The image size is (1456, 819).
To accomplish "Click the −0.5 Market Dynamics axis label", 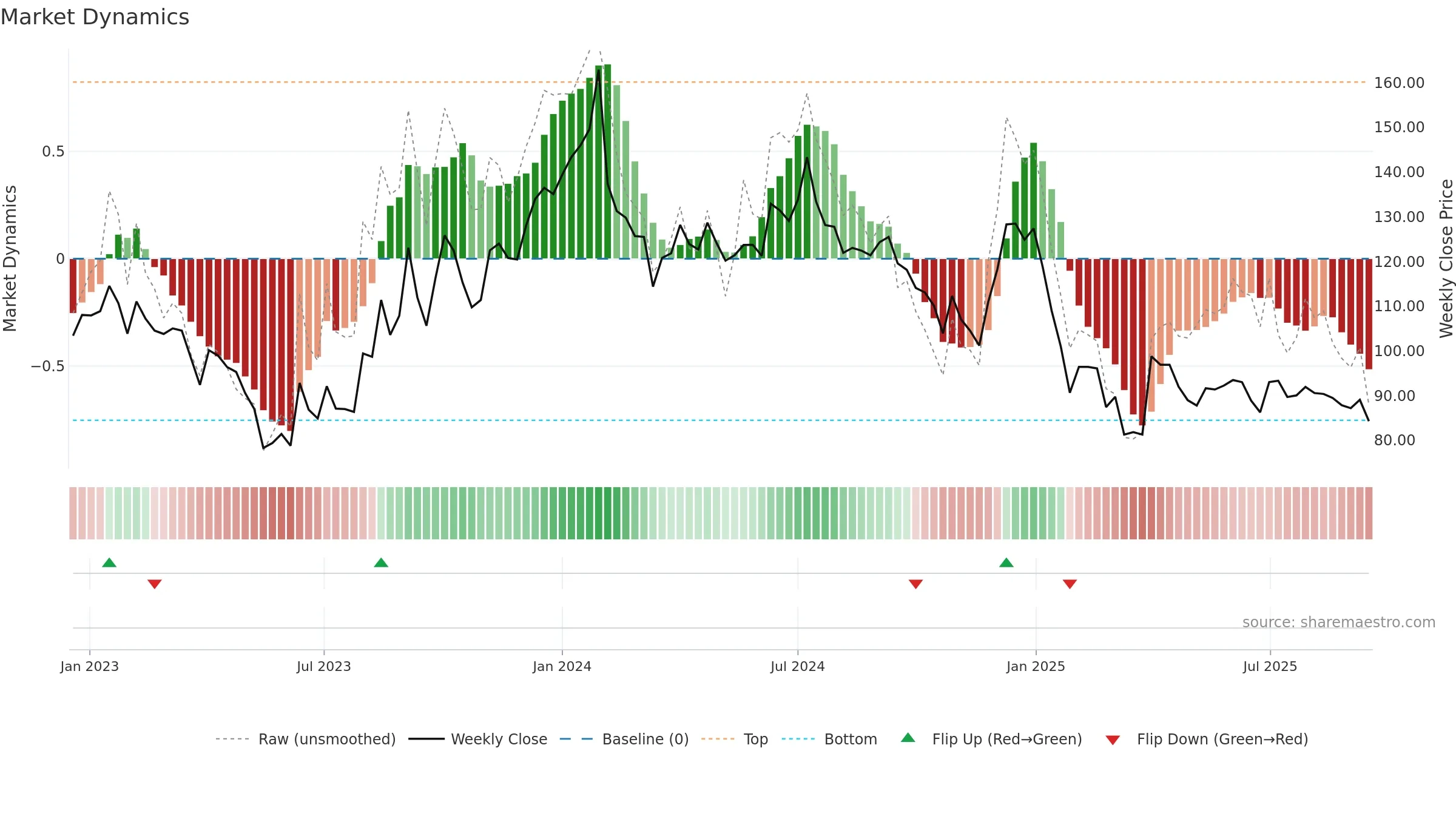I will (x=48, y=366).
